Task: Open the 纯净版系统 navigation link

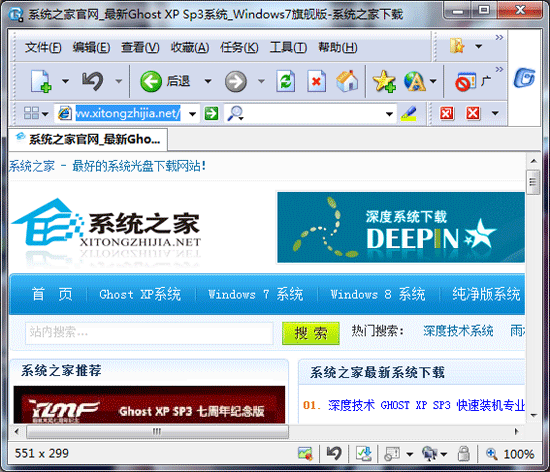Action: [x=486, y=294]
